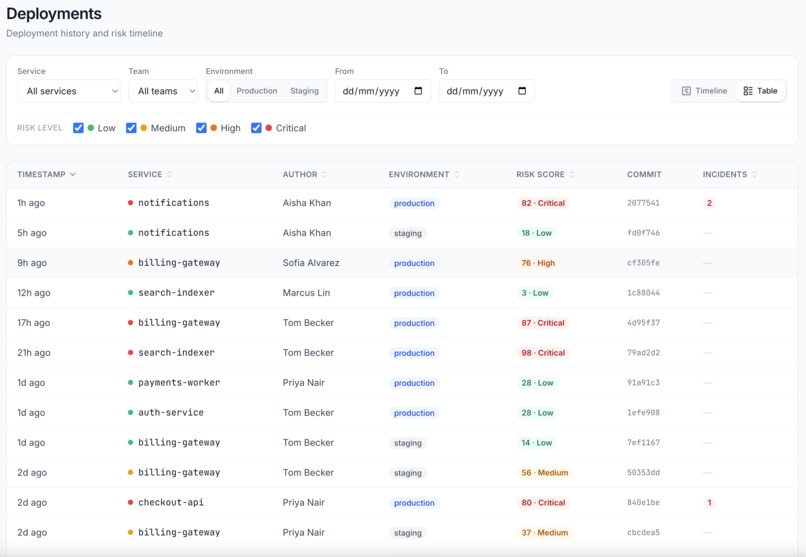Image resolution: width=806 pixels, height=557 pixels.
Task: Click the From date input field
Action: pos(382,91)
